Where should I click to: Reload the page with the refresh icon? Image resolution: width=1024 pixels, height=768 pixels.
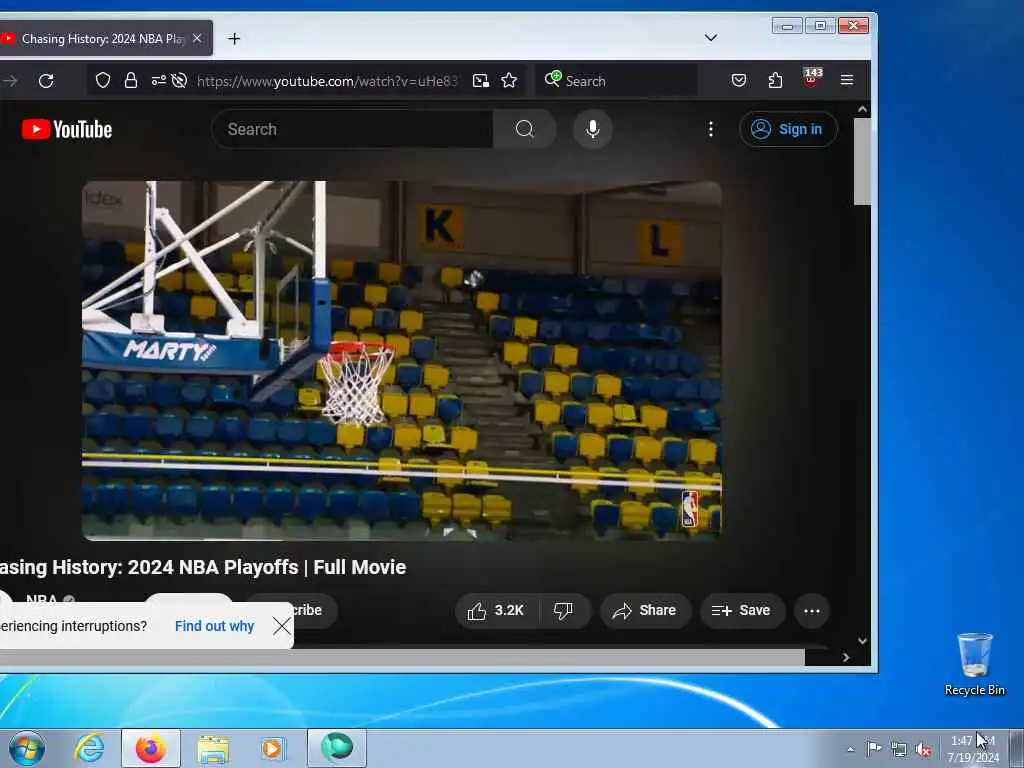click(x=46, y=81)
